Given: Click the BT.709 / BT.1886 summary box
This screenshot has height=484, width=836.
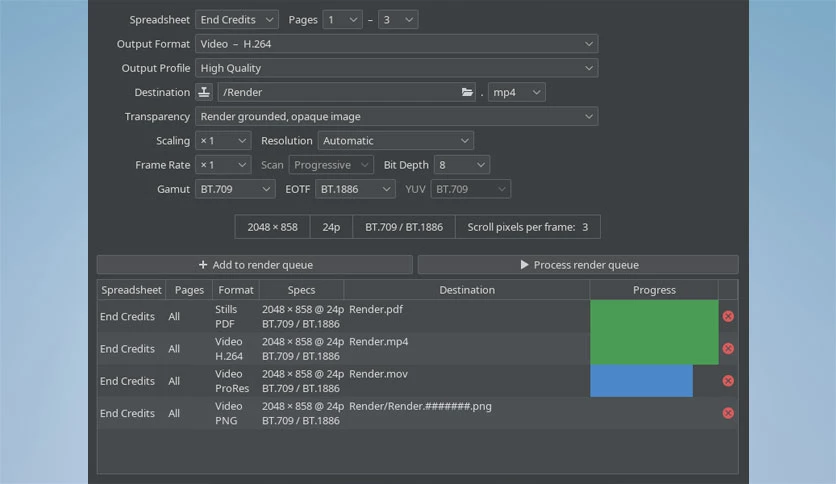Looking at the screenshot, I should coord(404,227).
